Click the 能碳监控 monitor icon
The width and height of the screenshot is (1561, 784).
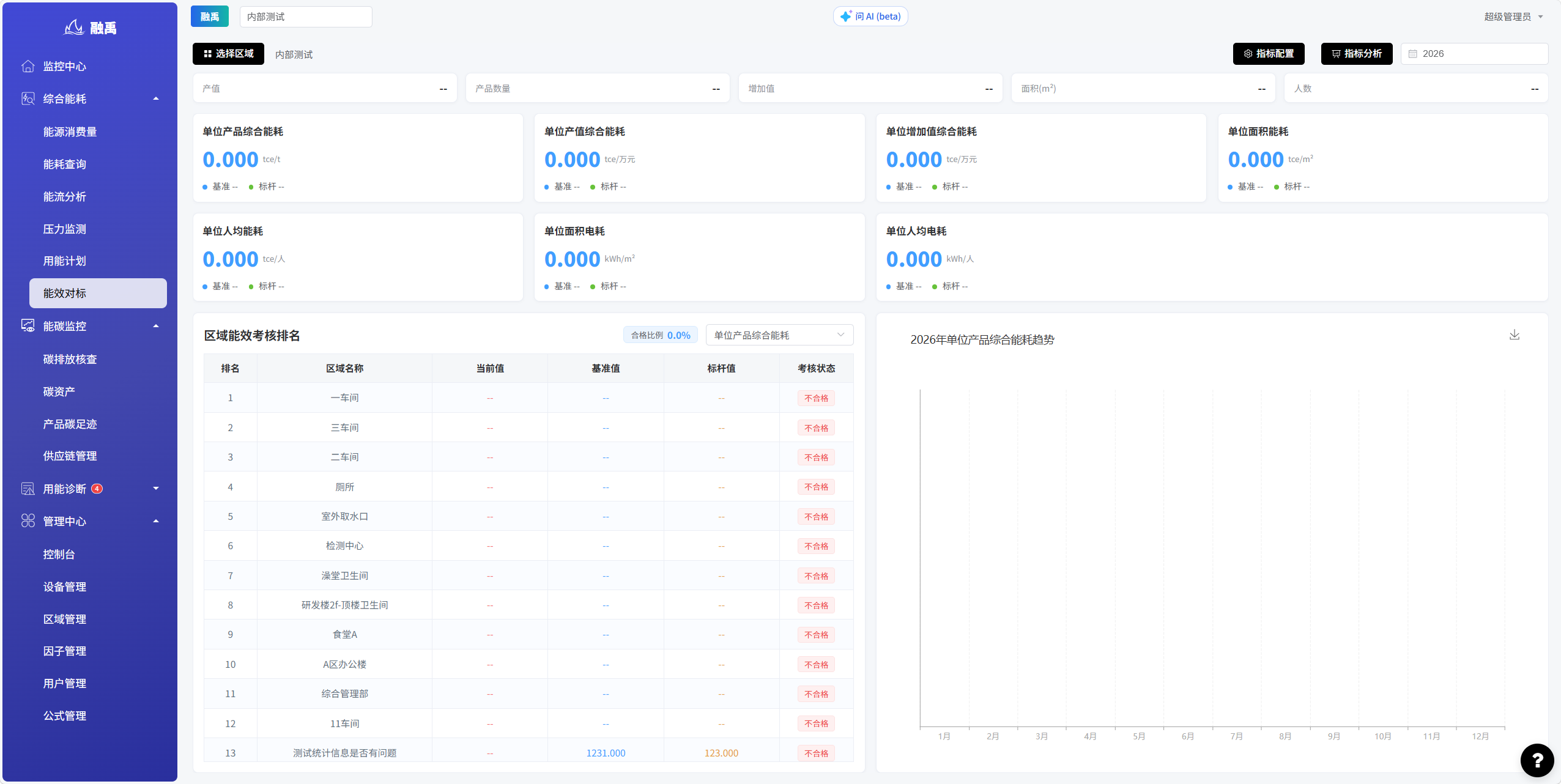pyautogui.click(x=28, y=326)
